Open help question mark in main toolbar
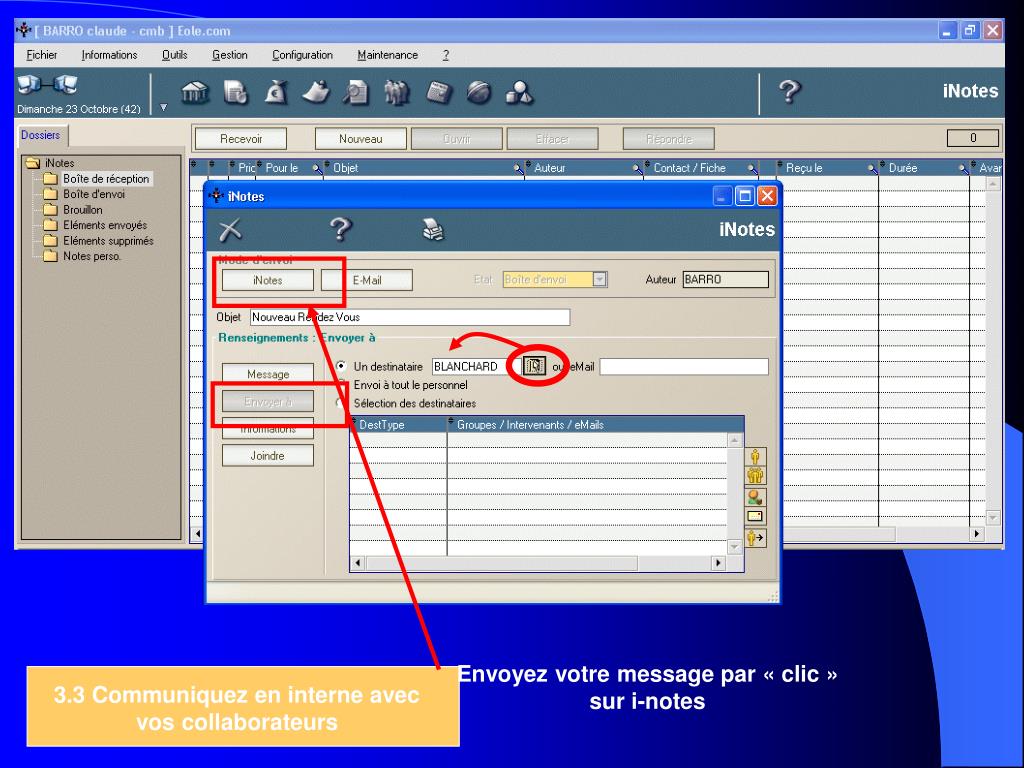 pos(790,92)
